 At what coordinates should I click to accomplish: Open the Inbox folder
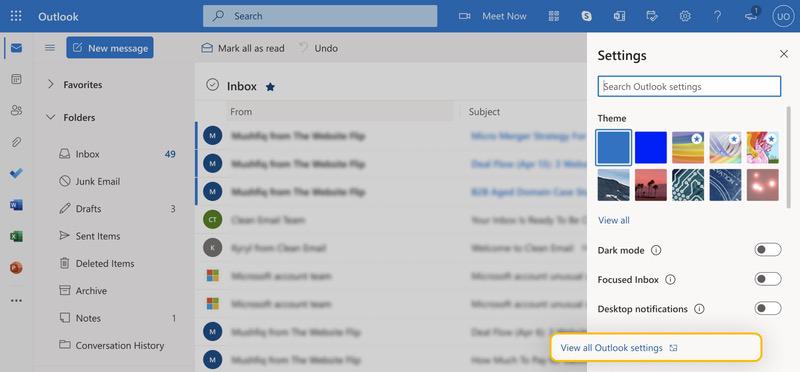117,154
